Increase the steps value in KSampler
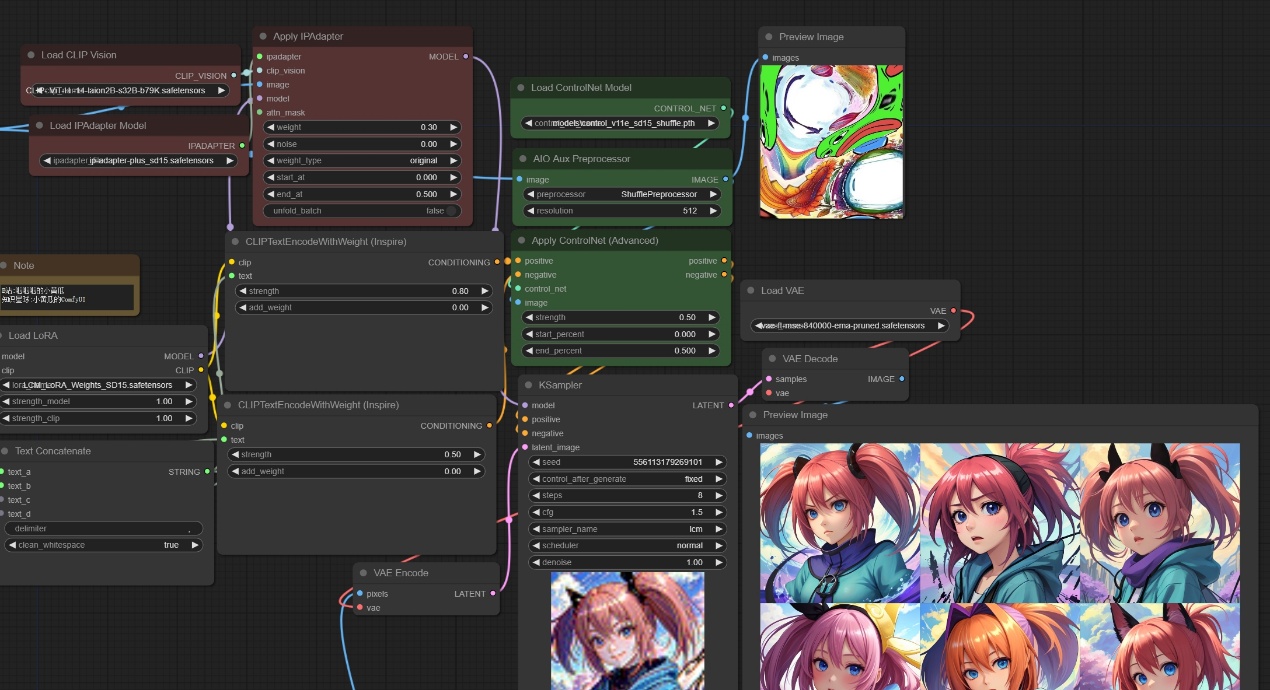This screenshot has height=690, width=1270. (x=718, y=496)
